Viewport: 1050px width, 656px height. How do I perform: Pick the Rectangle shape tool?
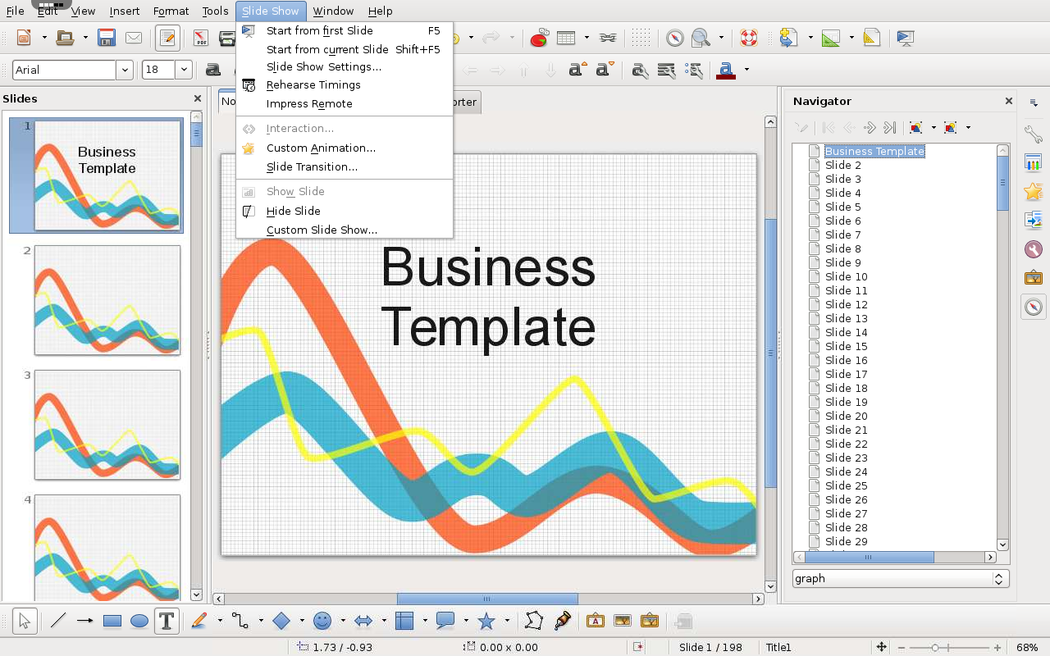point(112,621)
